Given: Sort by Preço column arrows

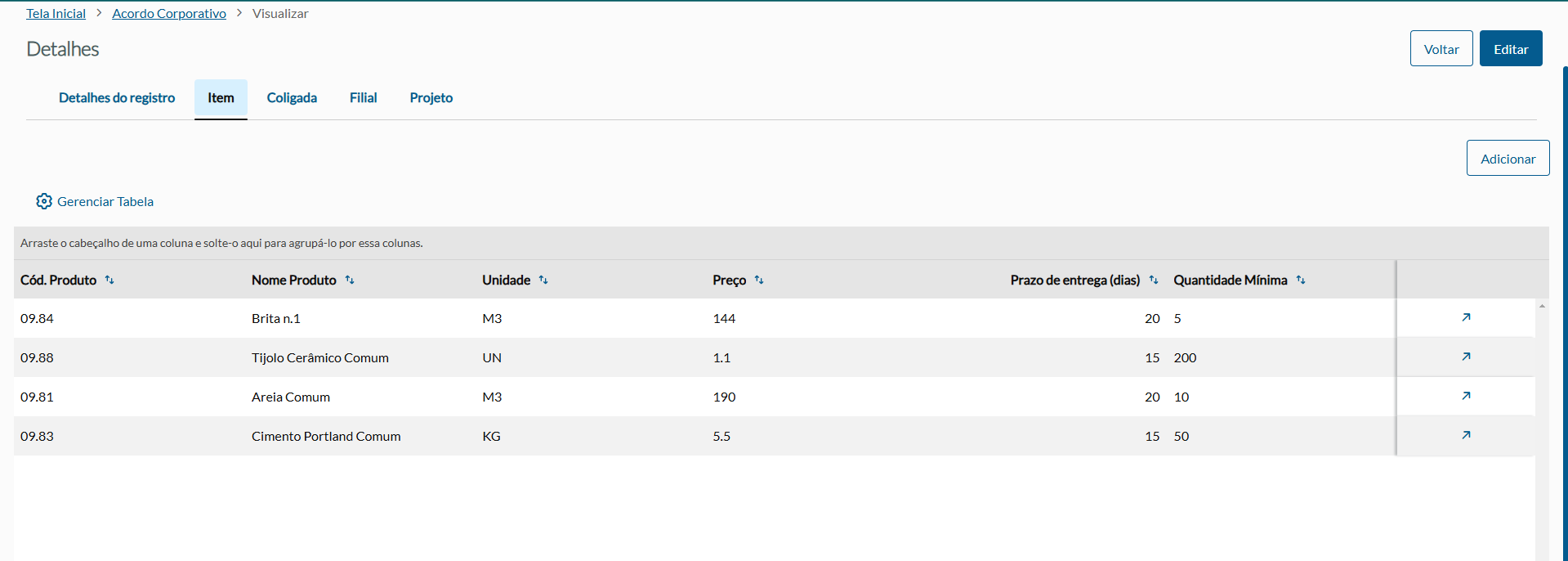Looking at the screenshot, I should click(x=759, y=280).
